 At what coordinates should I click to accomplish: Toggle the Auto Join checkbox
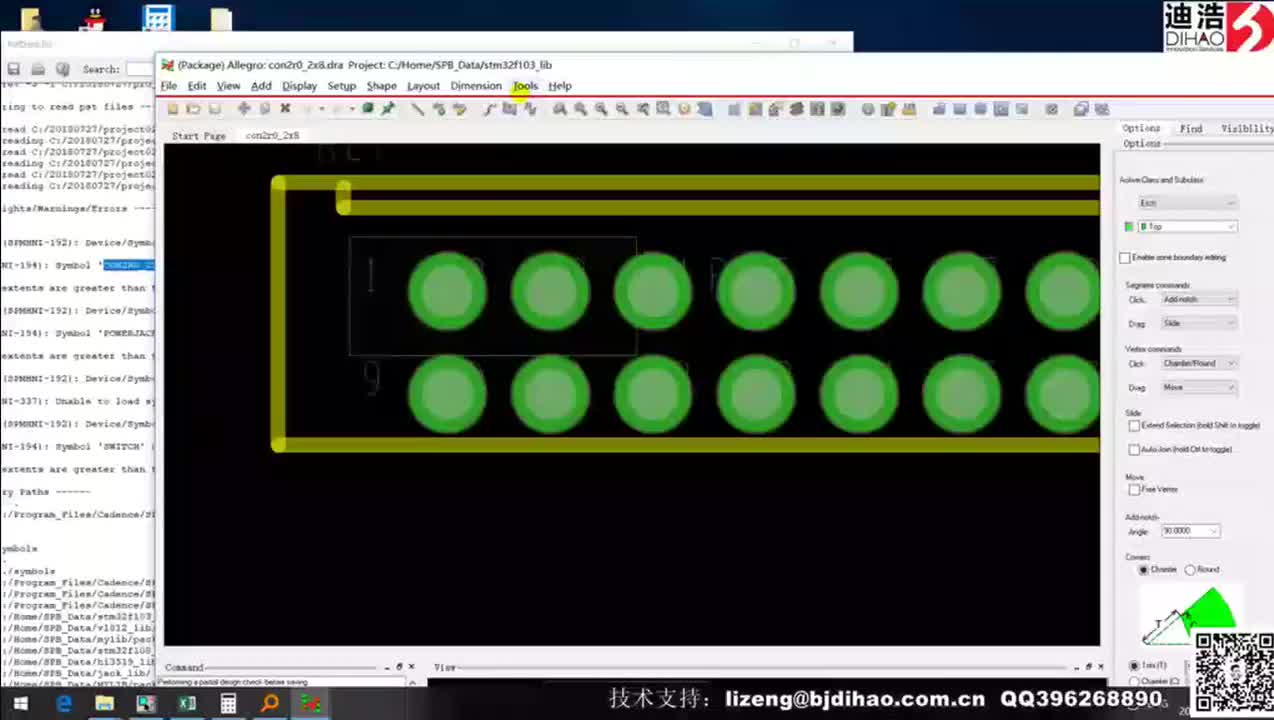pos(1134,450)
